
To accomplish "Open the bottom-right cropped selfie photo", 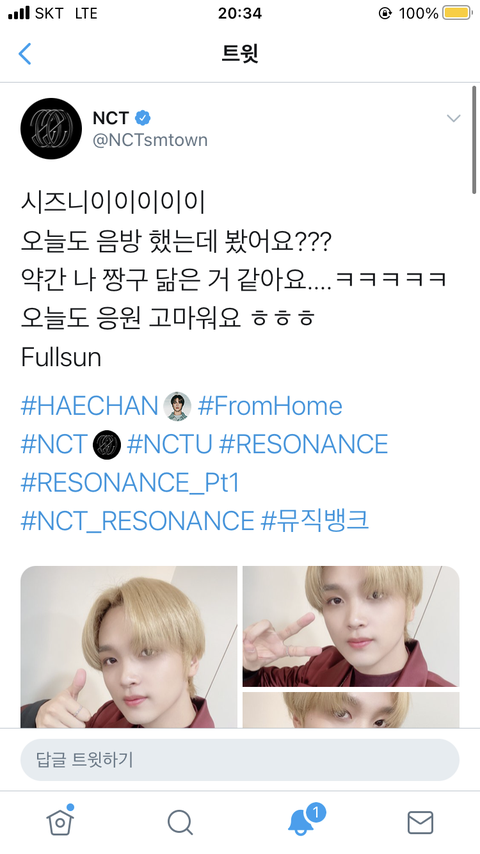I will point(351,710).
